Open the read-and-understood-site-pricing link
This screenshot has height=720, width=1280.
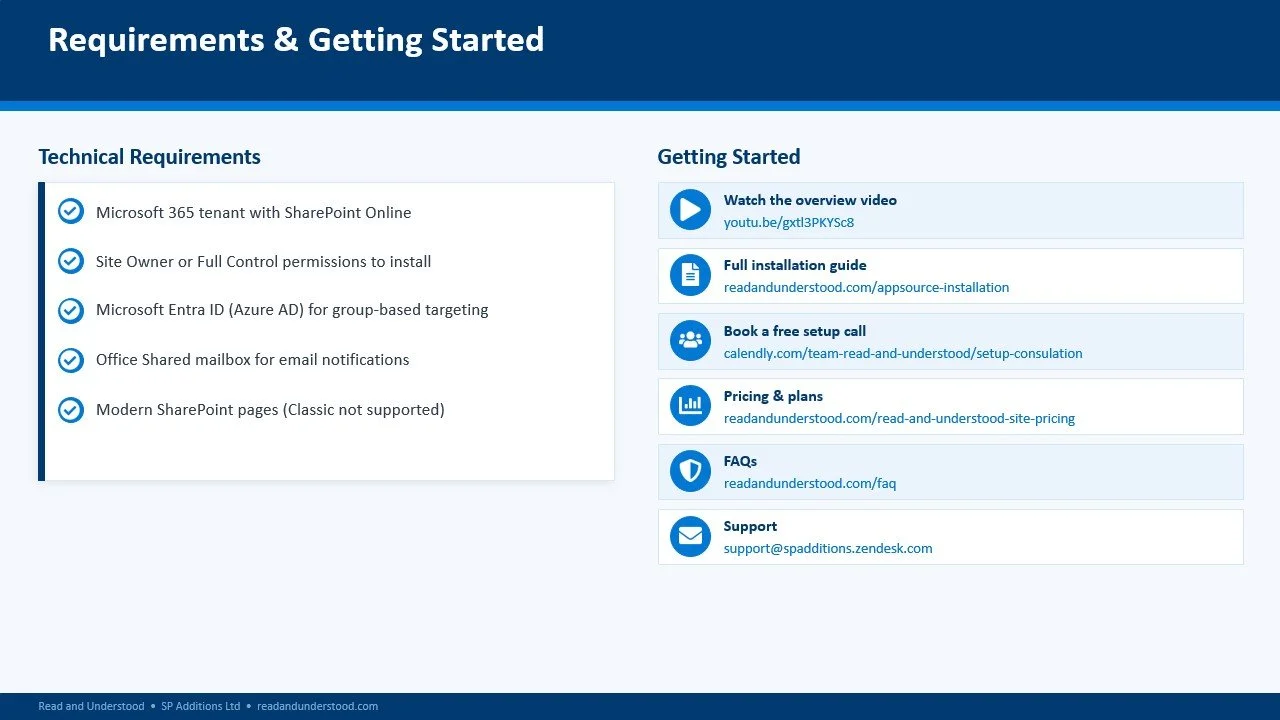tap(899, 418)
